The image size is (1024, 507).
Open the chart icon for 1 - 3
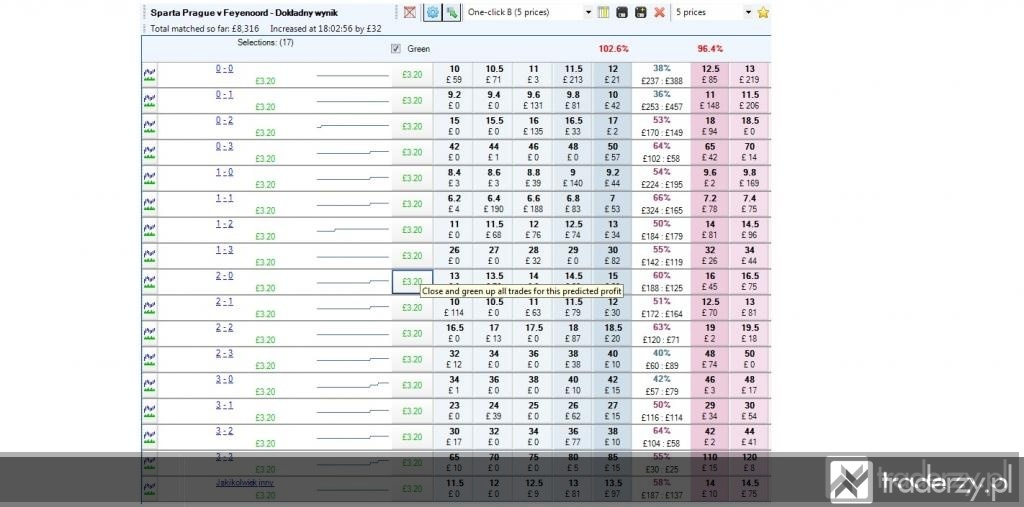pyautogui.click(x=150, y=256)
